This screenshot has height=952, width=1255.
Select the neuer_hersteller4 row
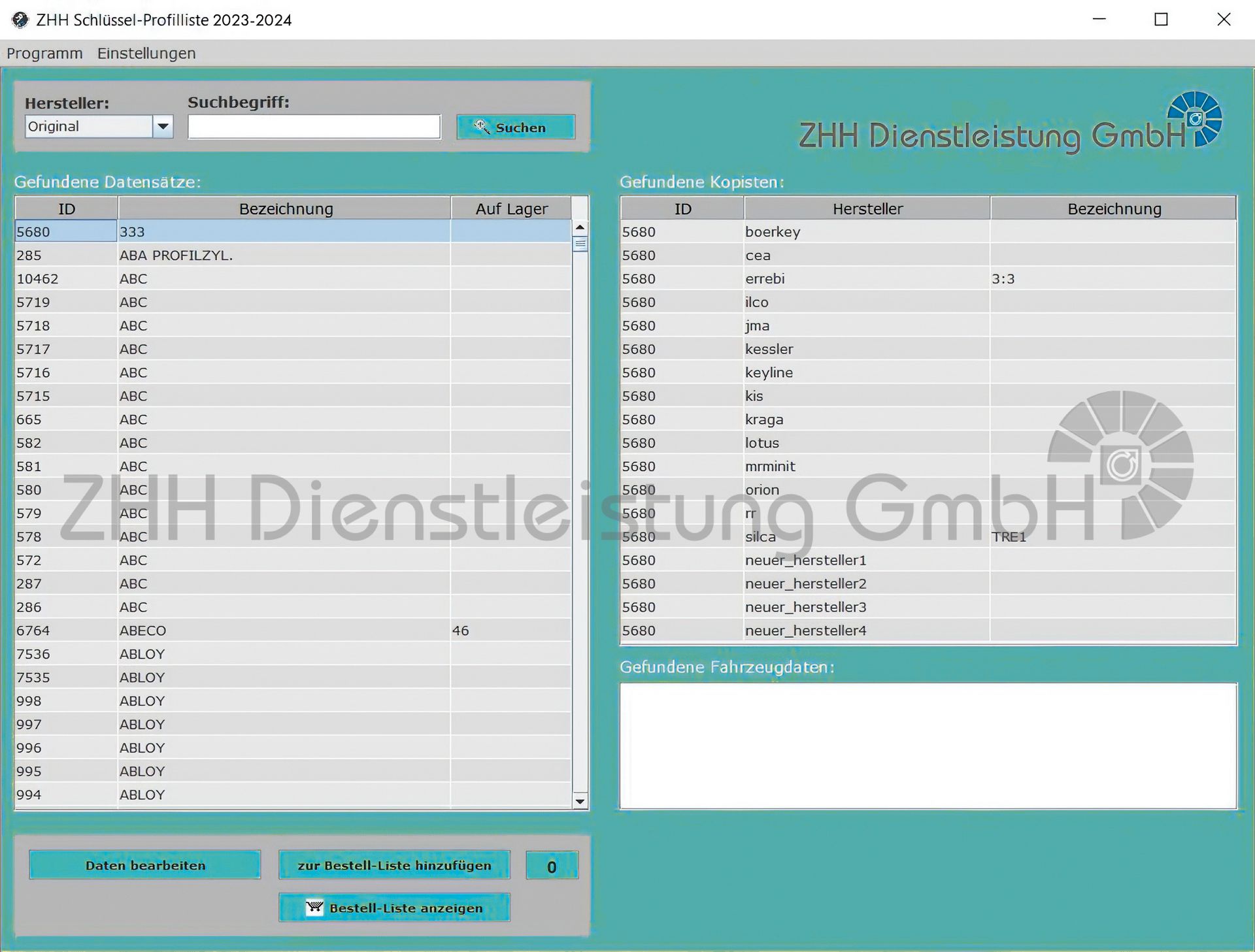[928, 631]
